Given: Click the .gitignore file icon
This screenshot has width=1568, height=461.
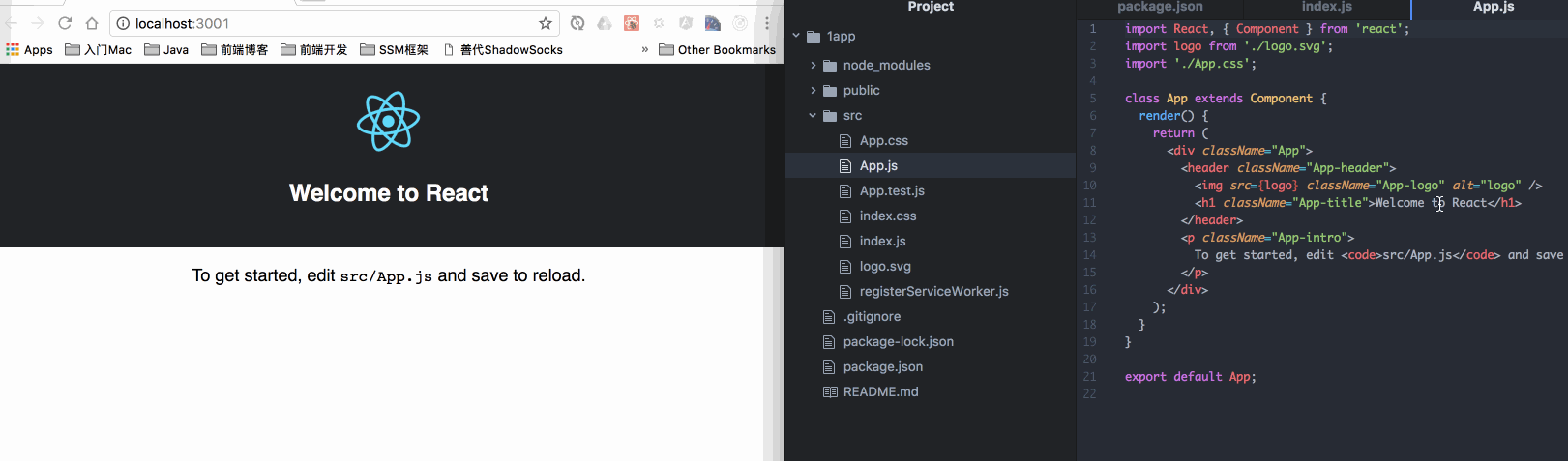Looking at the screenshot, I should 828,316.
